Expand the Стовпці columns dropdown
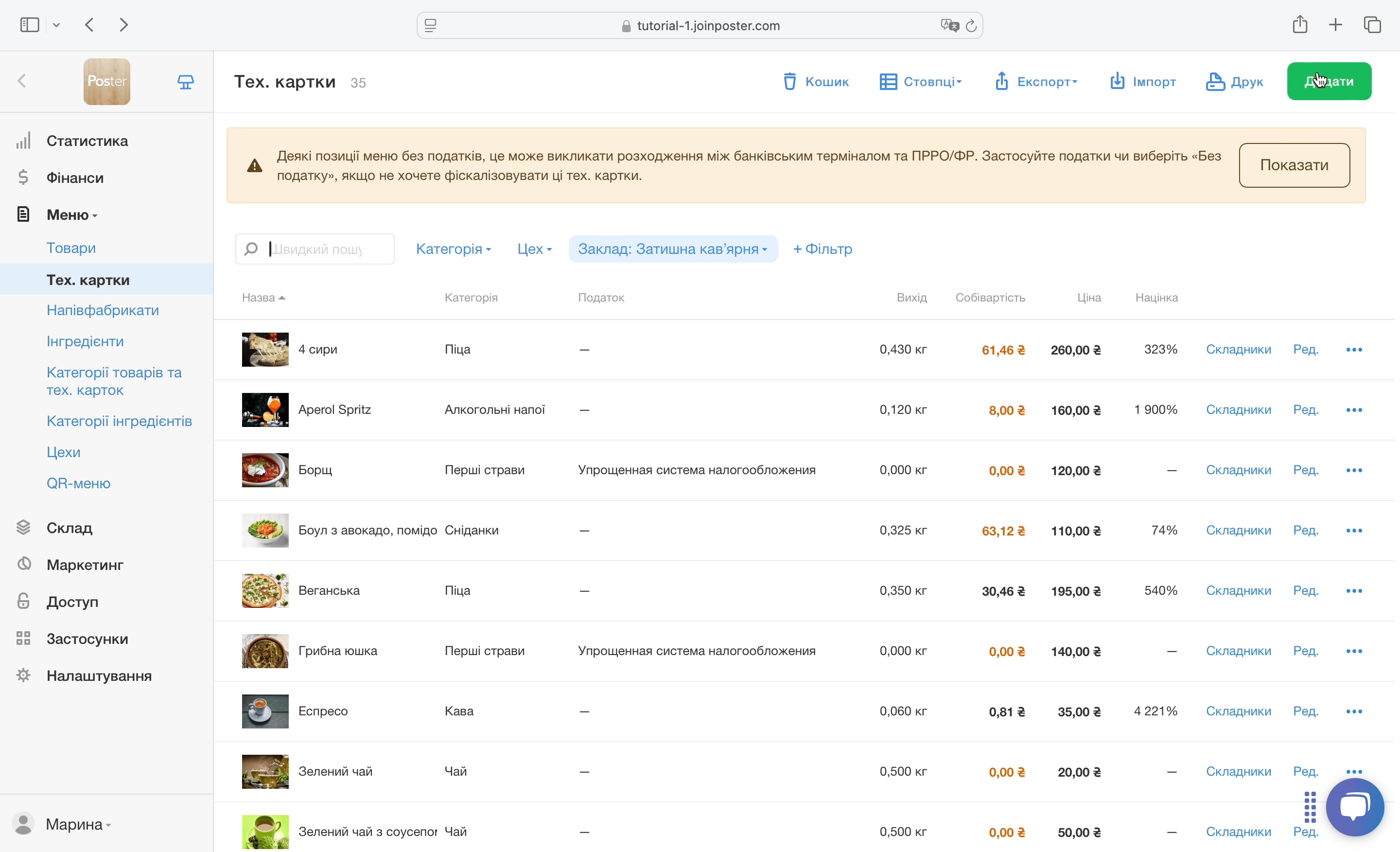The height and width of the screenshot is (852, 1400). coord(921,82)
